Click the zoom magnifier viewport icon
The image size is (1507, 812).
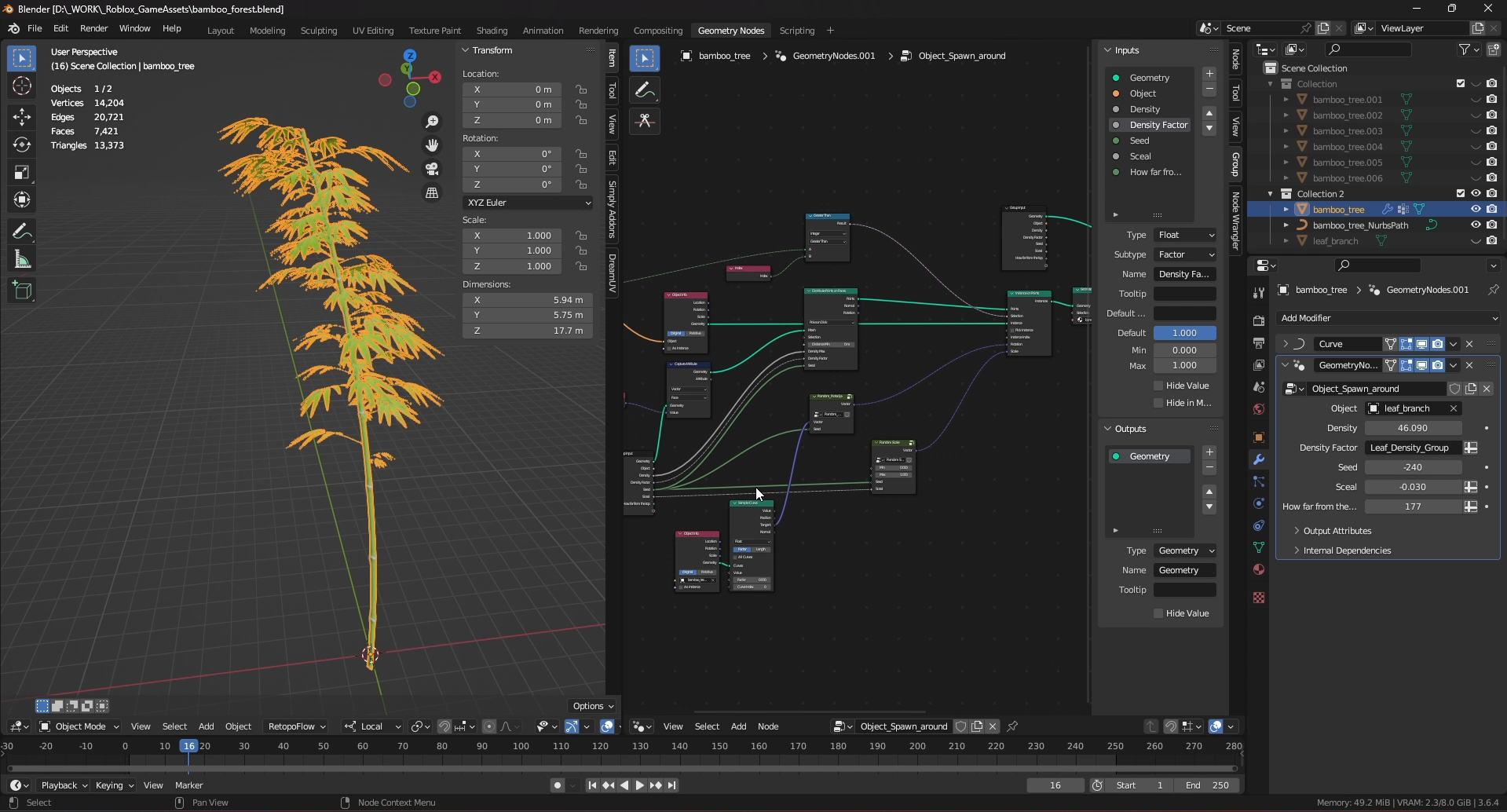[x=432, y=122]
